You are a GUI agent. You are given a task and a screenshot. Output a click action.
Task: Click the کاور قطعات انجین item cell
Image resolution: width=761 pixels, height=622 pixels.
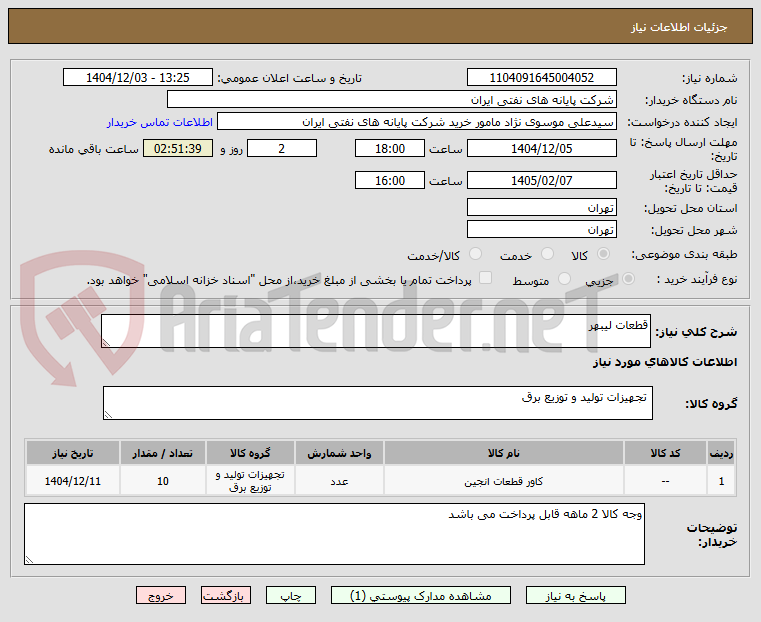pyautogui.click(x=504, y=481)
